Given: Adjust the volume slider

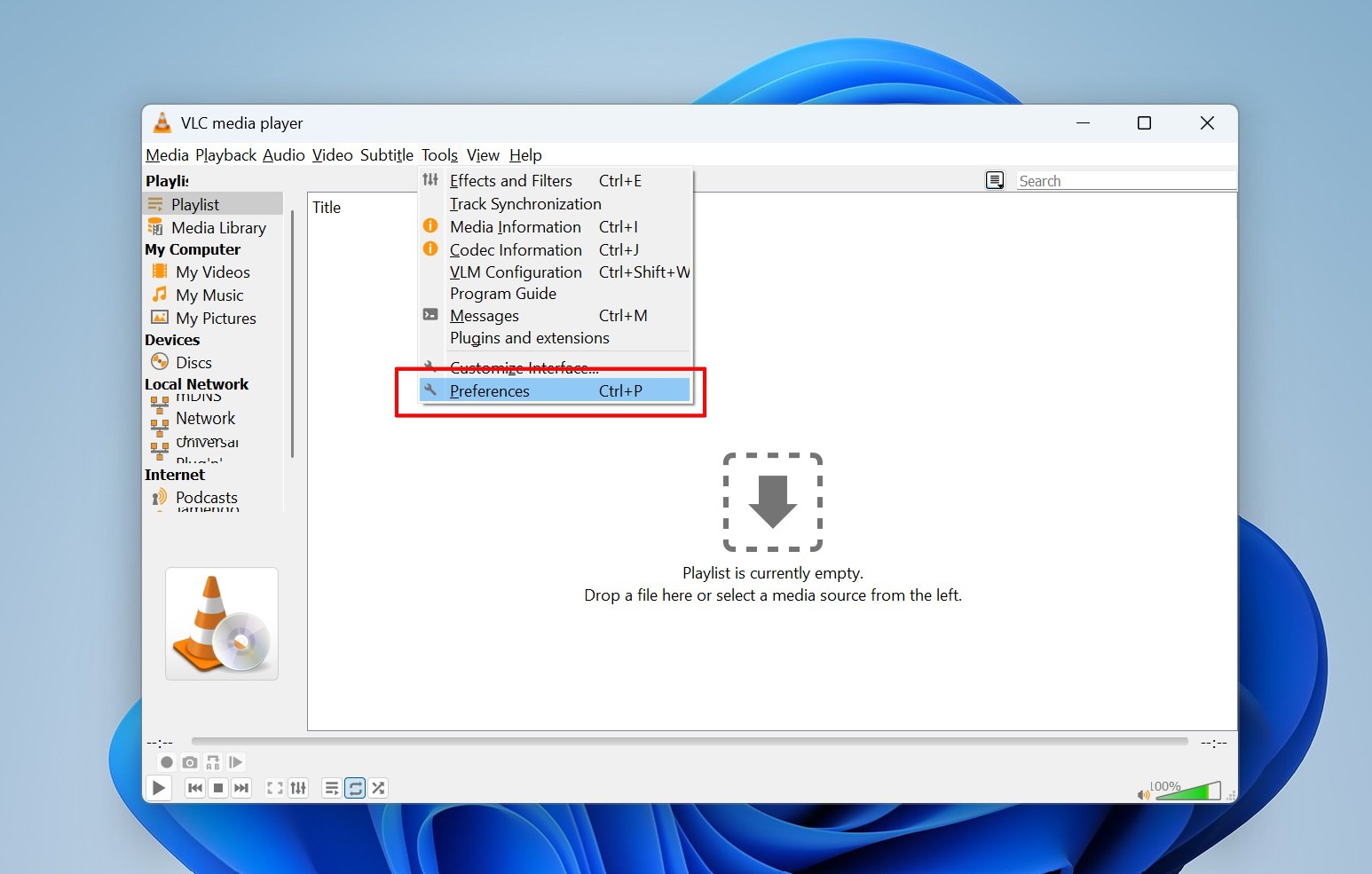Looking at the screenshot, I should (1187, 791).
